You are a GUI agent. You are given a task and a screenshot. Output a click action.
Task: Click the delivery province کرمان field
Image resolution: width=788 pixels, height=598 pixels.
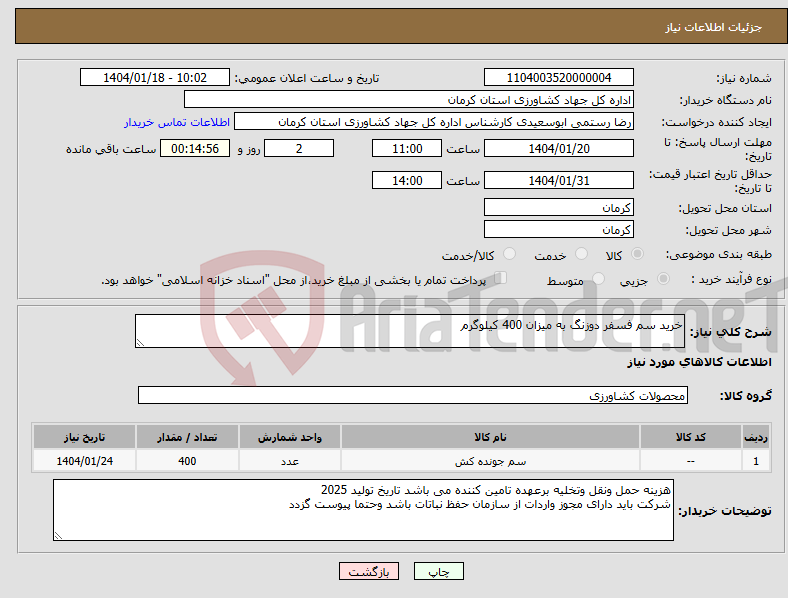pyautogui.click(x=558, y=207)
